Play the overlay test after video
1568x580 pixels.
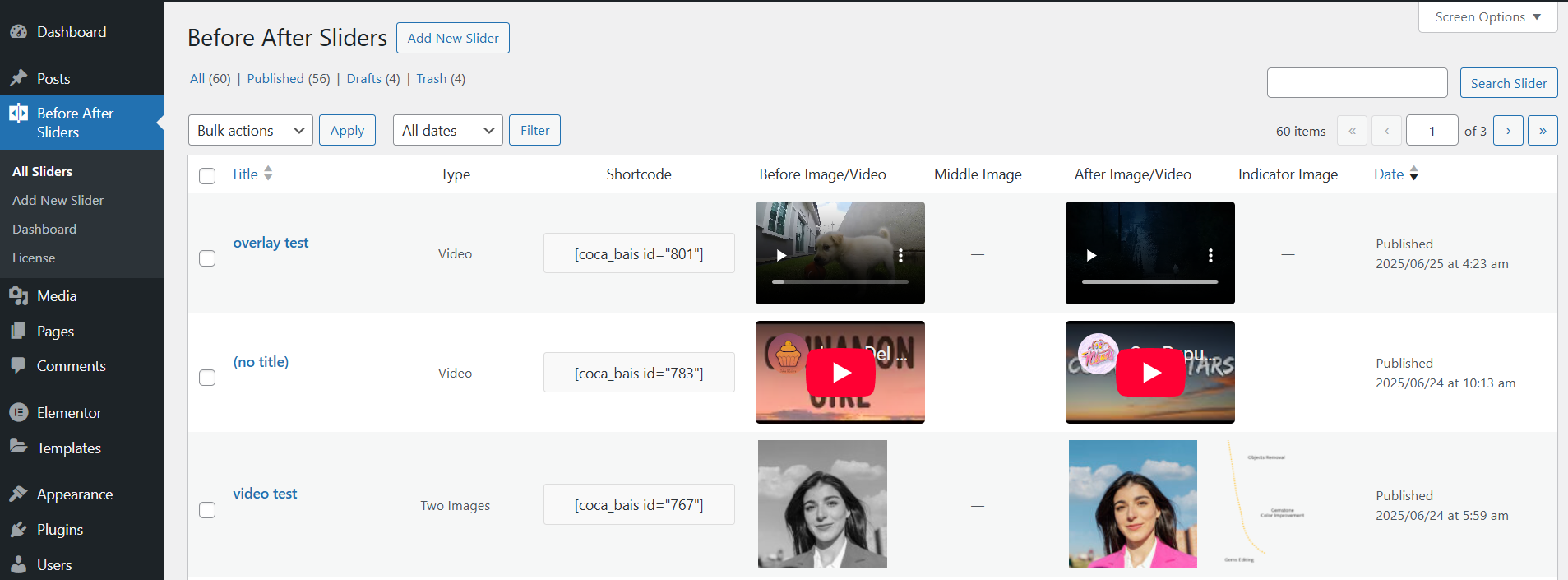click(x=1091, y=255)
